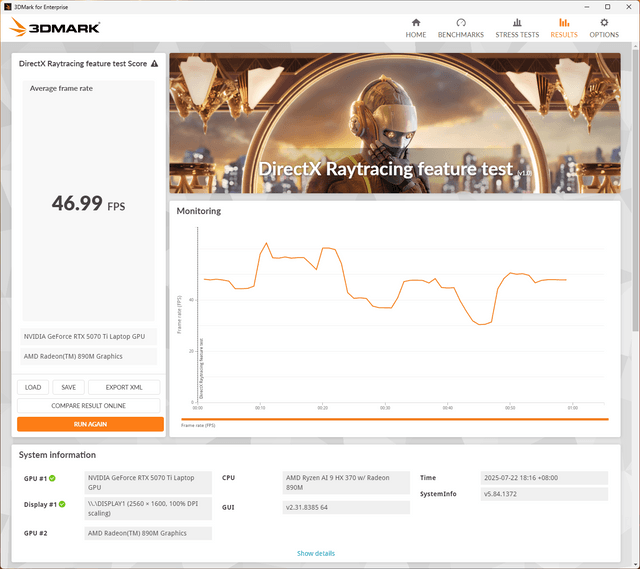Viewport: 640px width, 569px height.
Task: Click the CPU value AMD Ryzen AI 9
Action: (346, 482)
